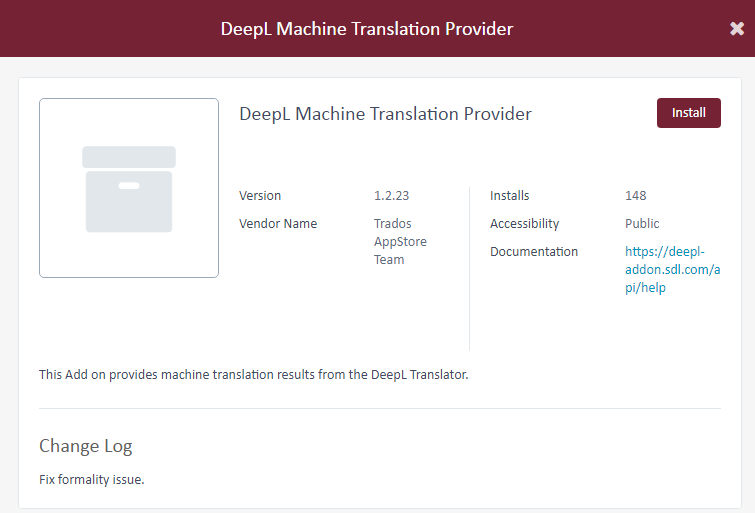The image size is (755, 513).
Task: Click the Change Log heading
Action: (x=85, y=446)
